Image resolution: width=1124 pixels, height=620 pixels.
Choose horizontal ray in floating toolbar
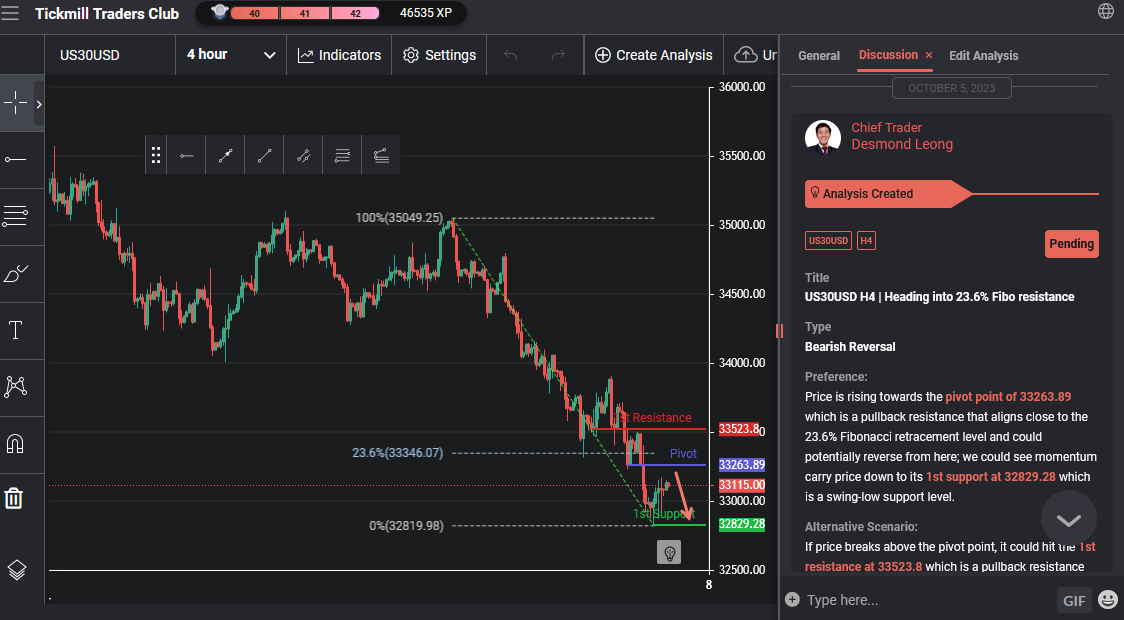(186, 155)
